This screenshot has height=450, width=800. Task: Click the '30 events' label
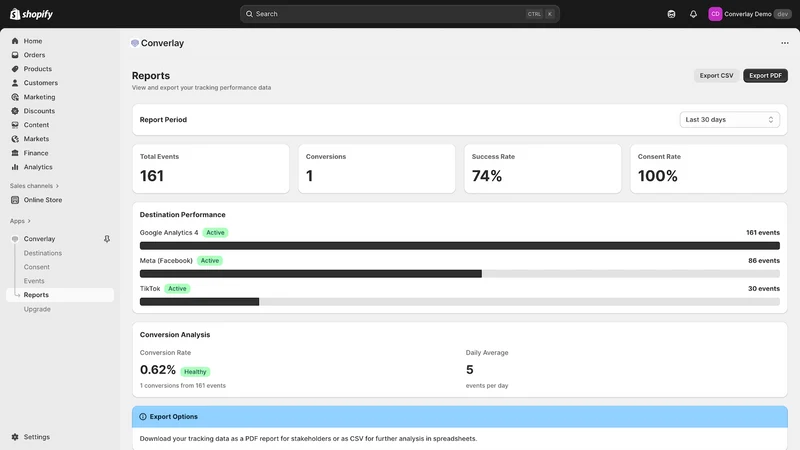(764, 289)
